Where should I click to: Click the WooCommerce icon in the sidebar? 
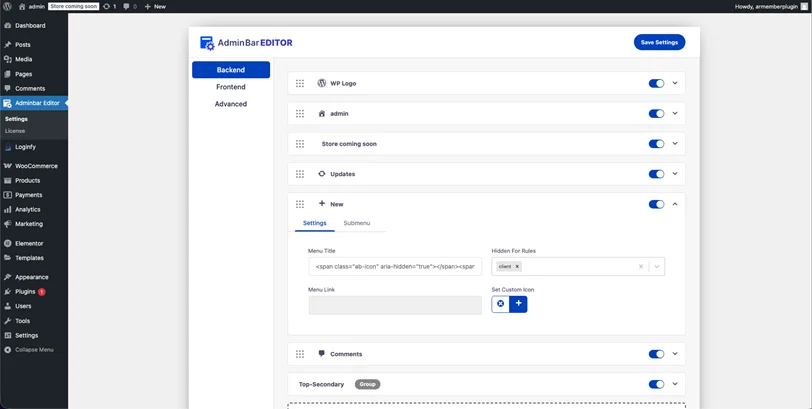(7, 166)
